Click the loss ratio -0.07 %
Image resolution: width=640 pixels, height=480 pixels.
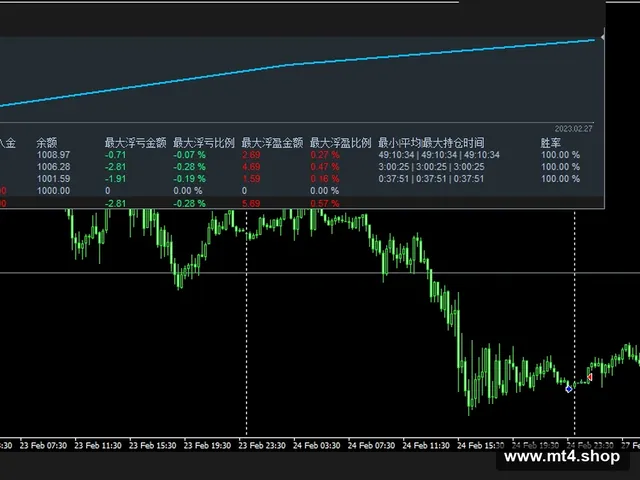[189, 155]
